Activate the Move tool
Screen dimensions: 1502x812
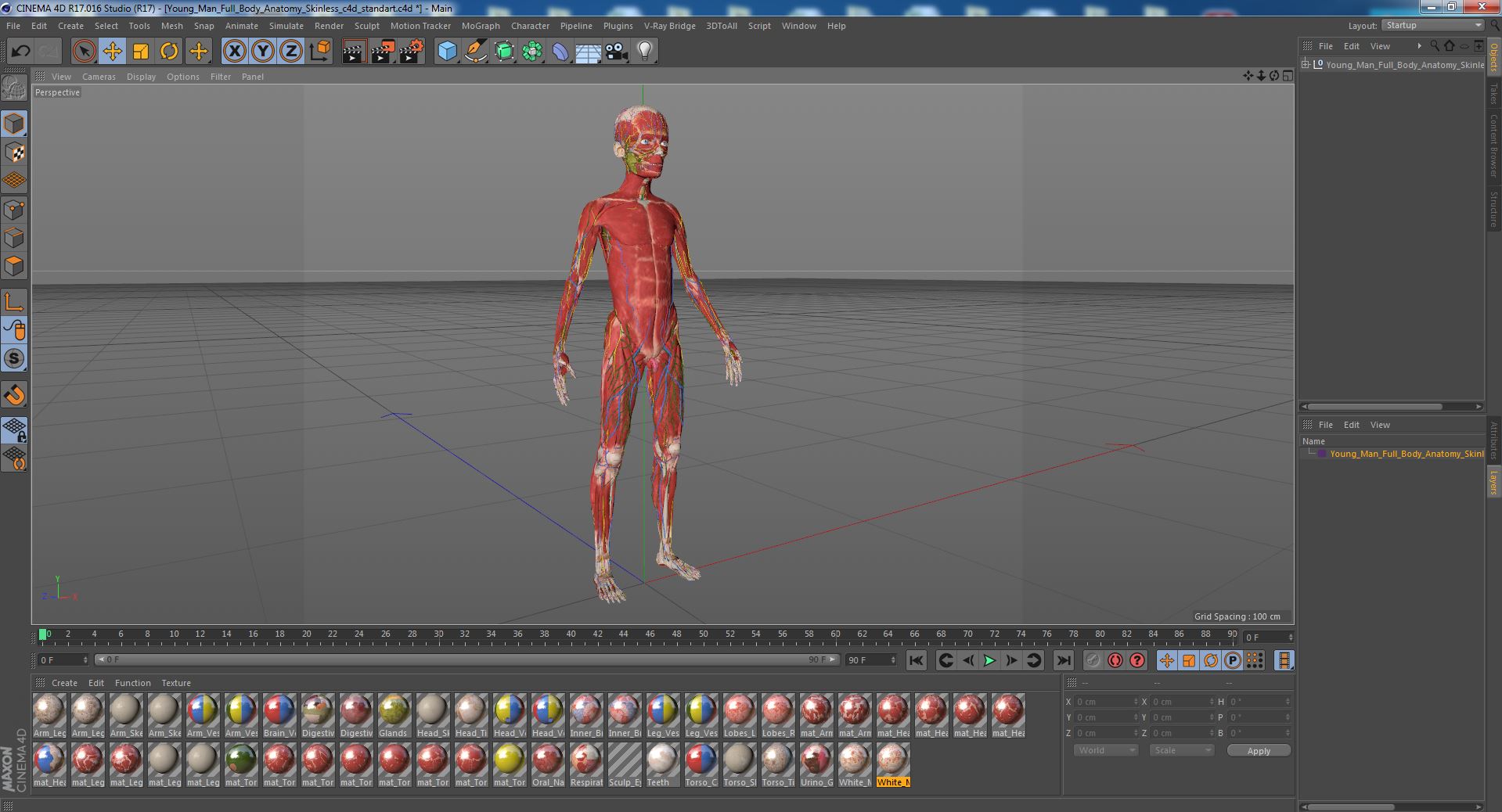(x=112, y=52)
